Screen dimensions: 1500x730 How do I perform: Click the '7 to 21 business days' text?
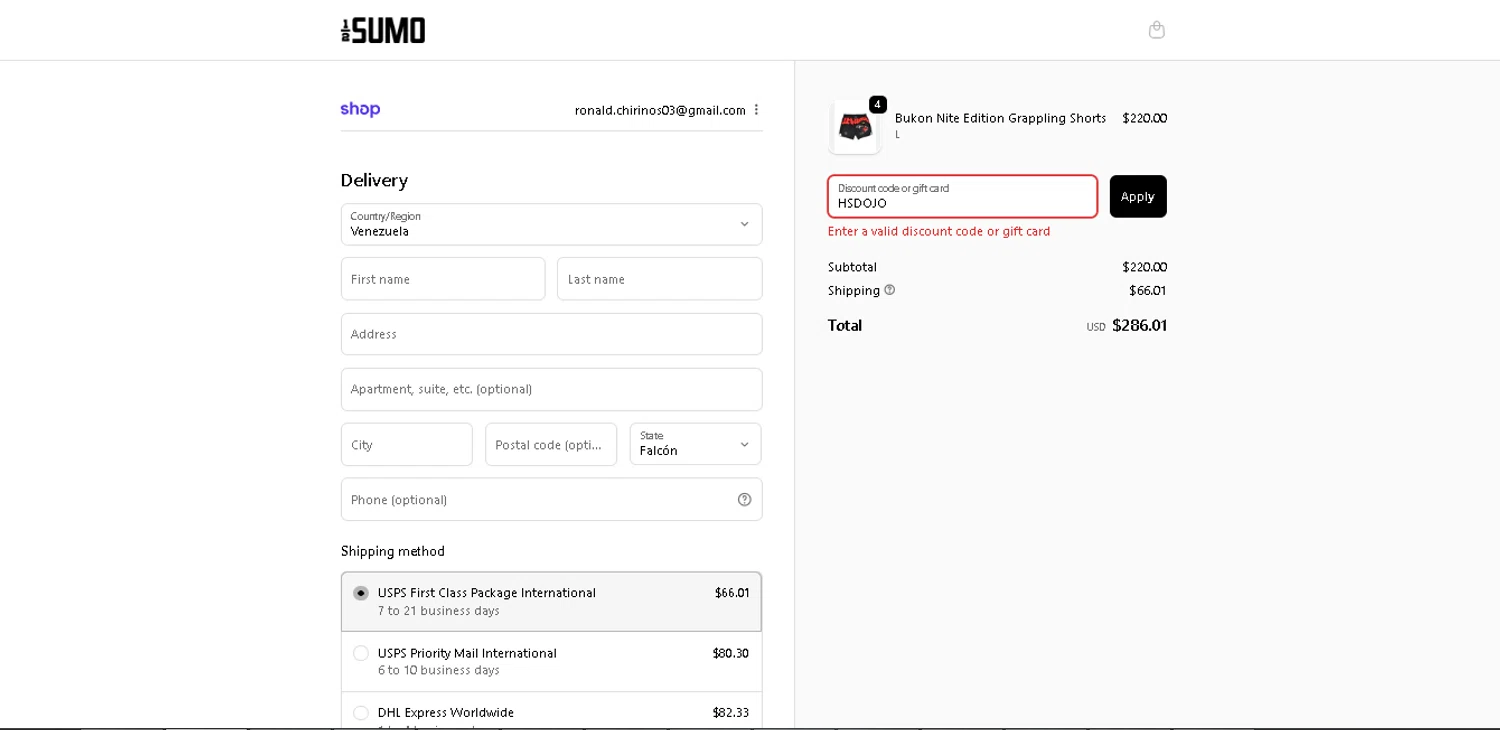(x=439, y=611)
